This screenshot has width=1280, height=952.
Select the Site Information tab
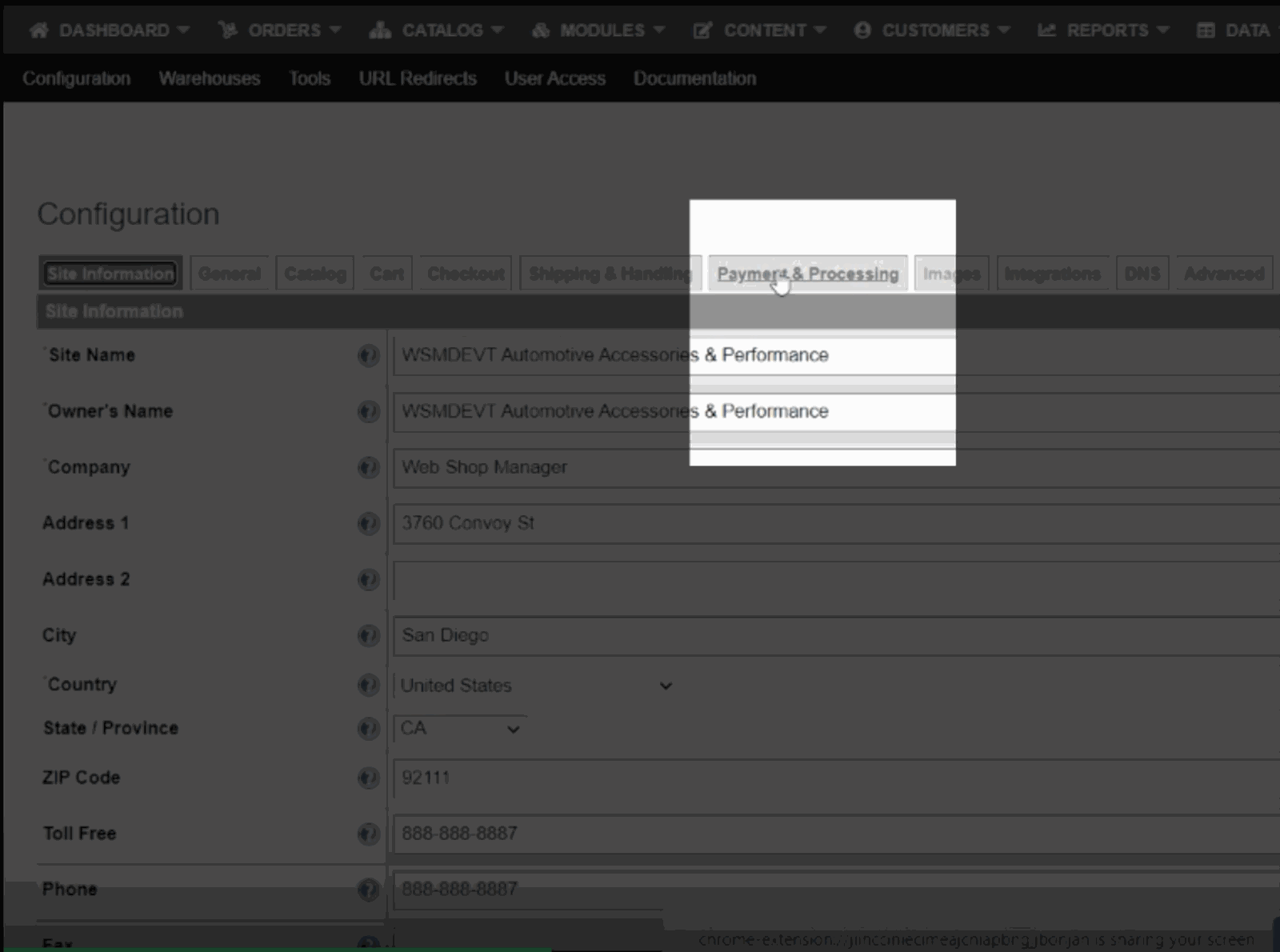[110, 274]
